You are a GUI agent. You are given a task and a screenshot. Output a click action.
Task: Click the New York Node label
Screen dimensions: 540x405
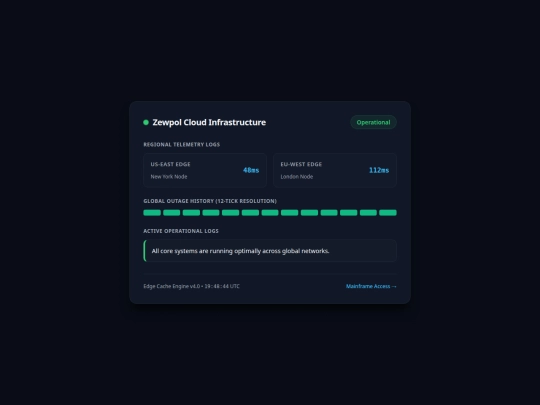tap(169, 177)
